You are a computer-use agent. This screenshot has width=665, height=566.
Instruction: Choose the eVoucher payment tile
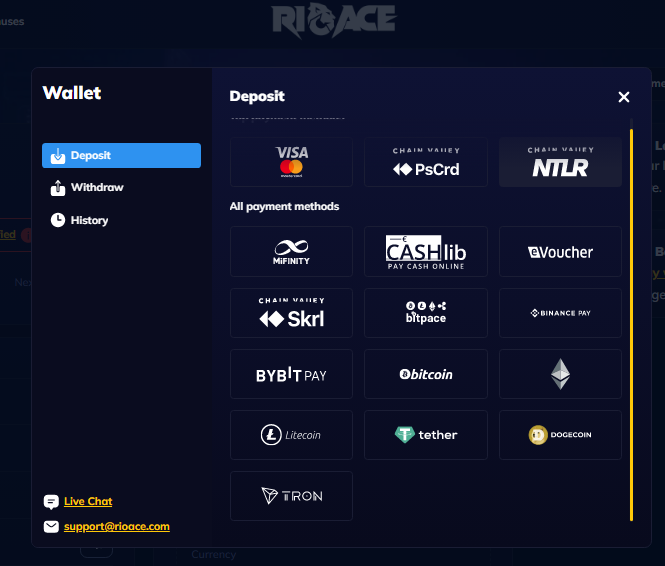560,251
